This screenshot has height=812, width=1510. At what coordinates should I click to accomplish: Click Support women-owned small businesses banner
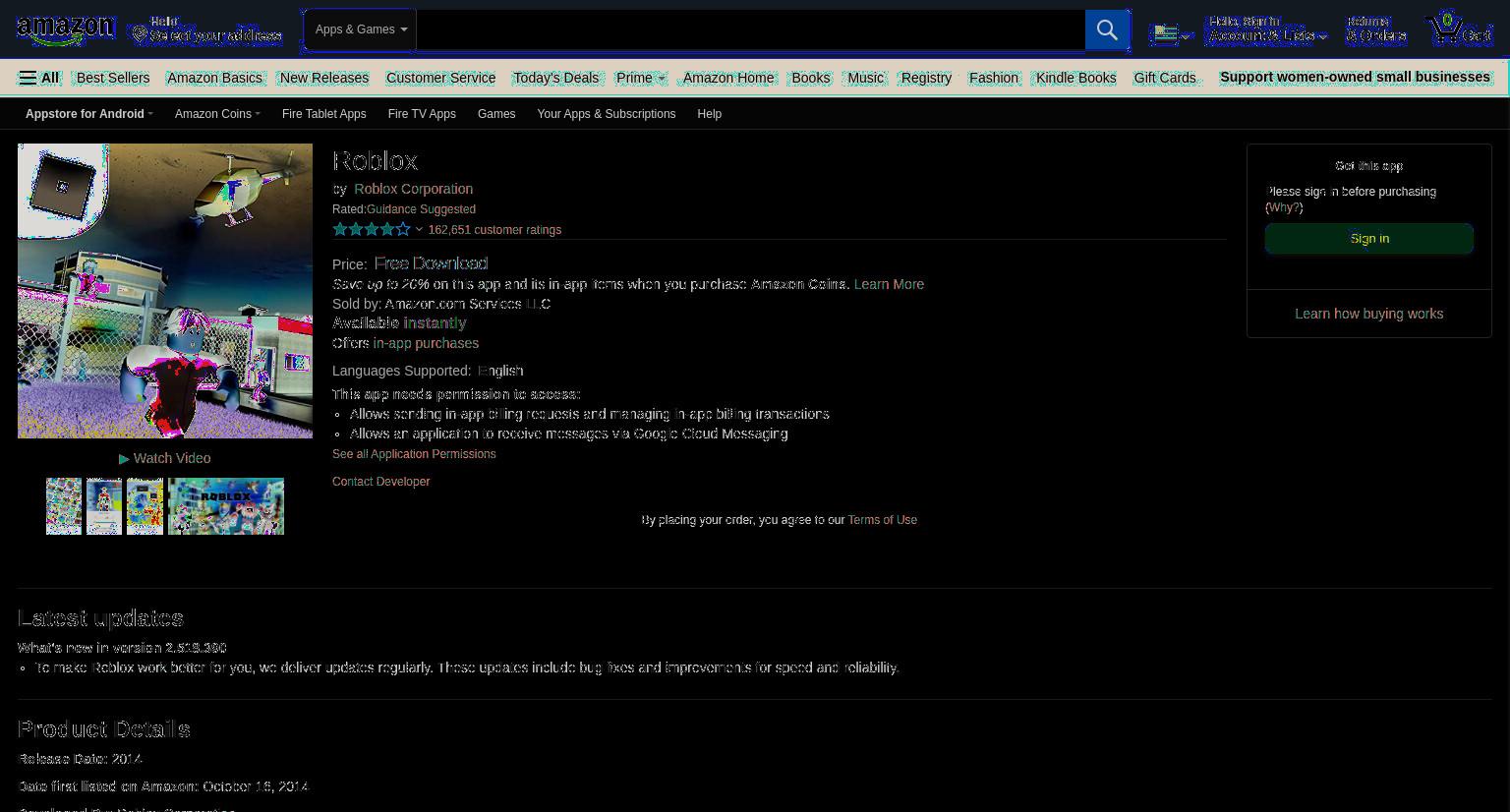(1355, 77)
